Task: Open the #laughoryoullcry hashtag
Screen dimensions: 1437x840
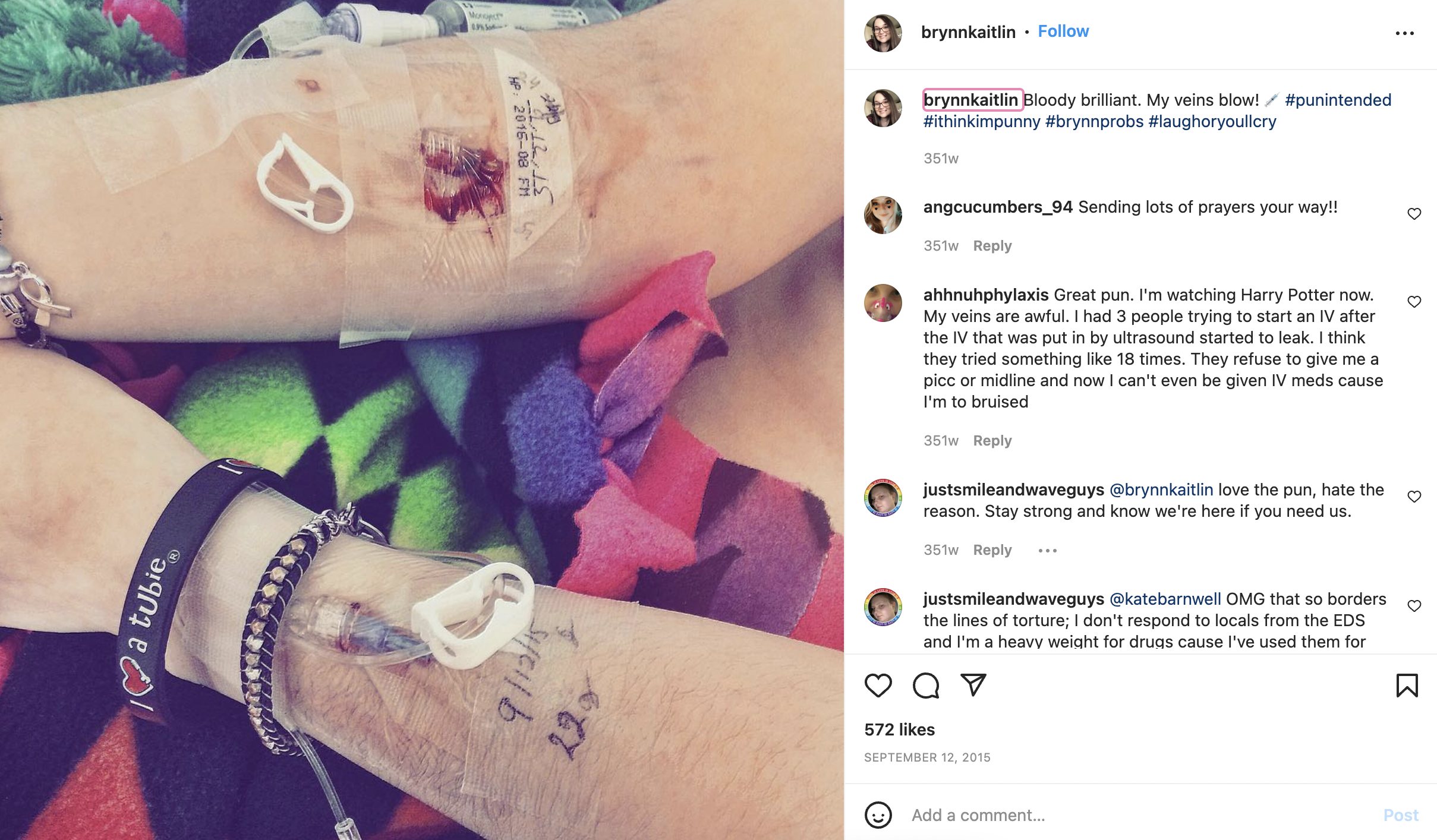Action: click(x=1212, y=121)
